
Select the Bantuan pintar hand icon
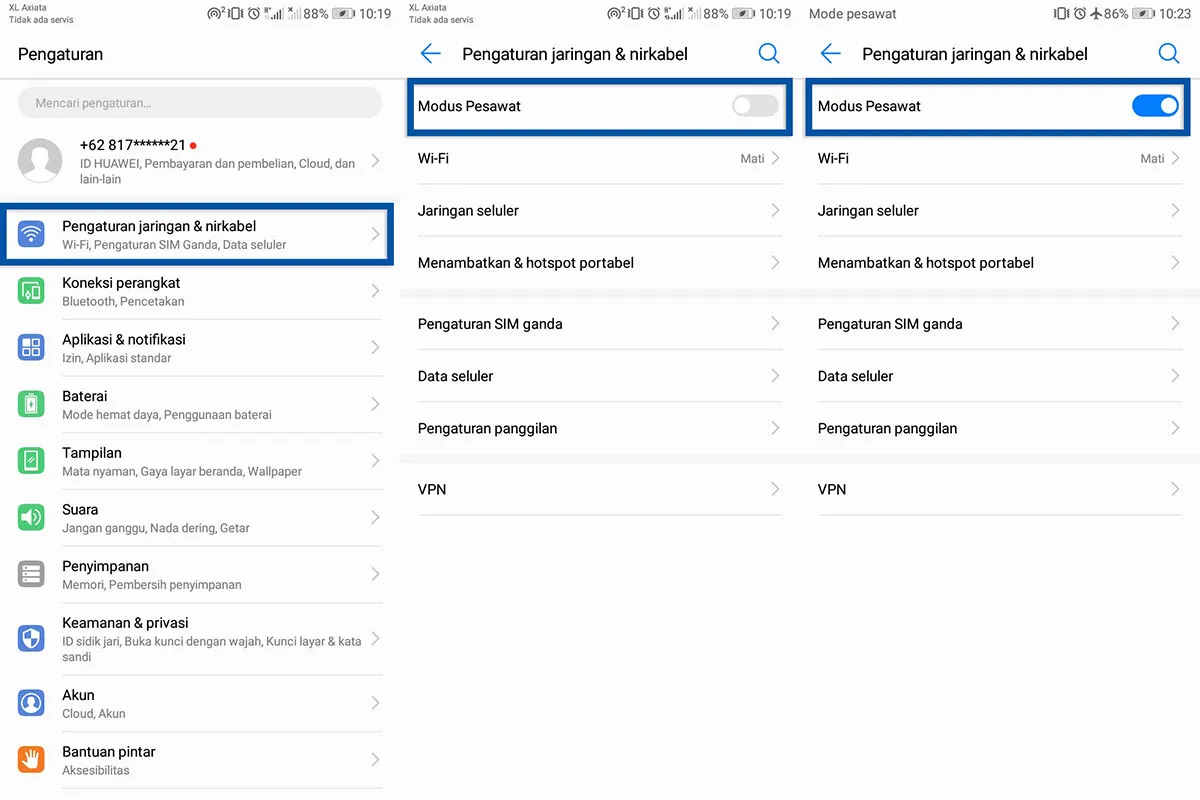31,759
